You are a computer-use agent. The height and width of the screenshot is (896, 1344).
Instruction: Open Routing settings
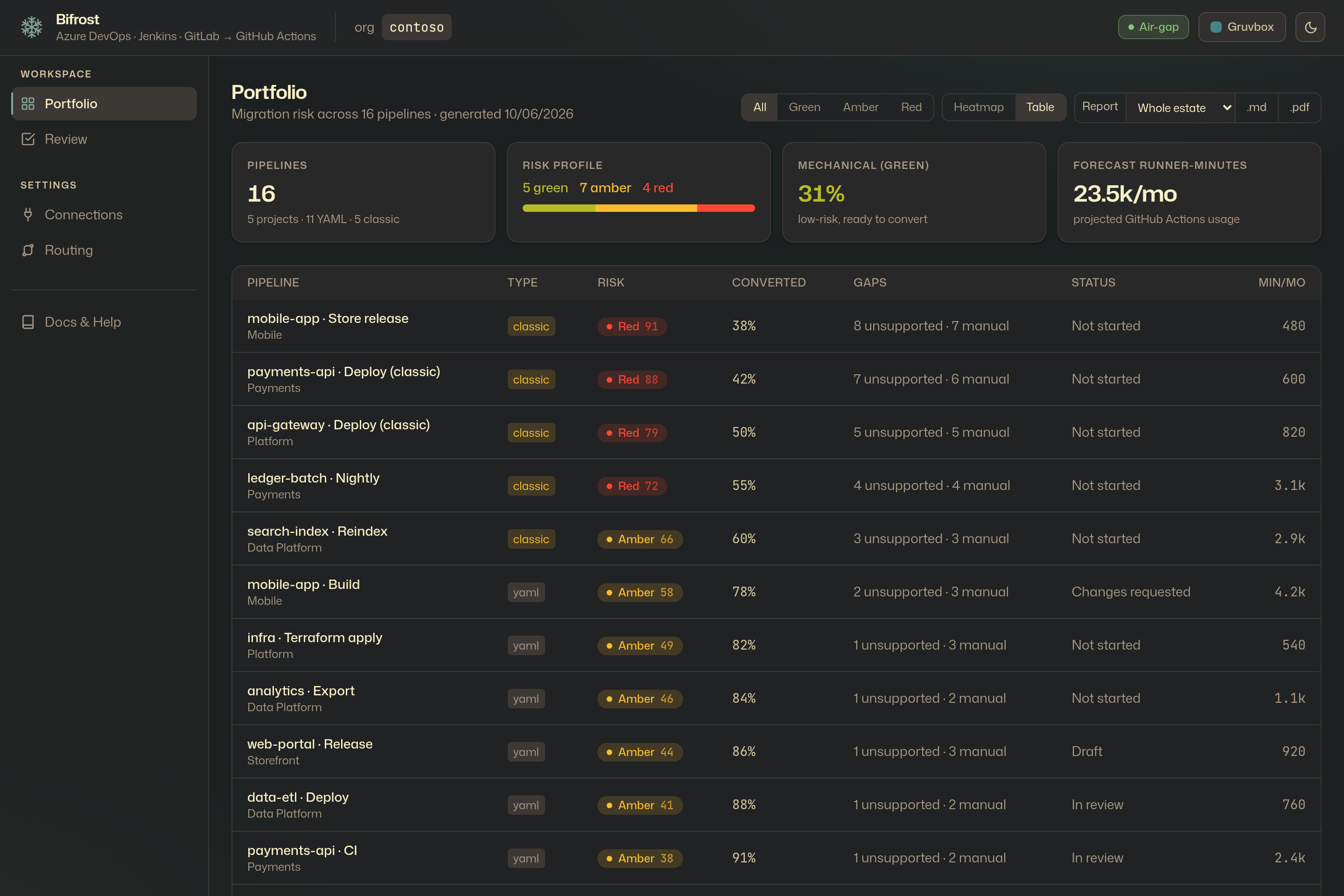tap(104, 250)
